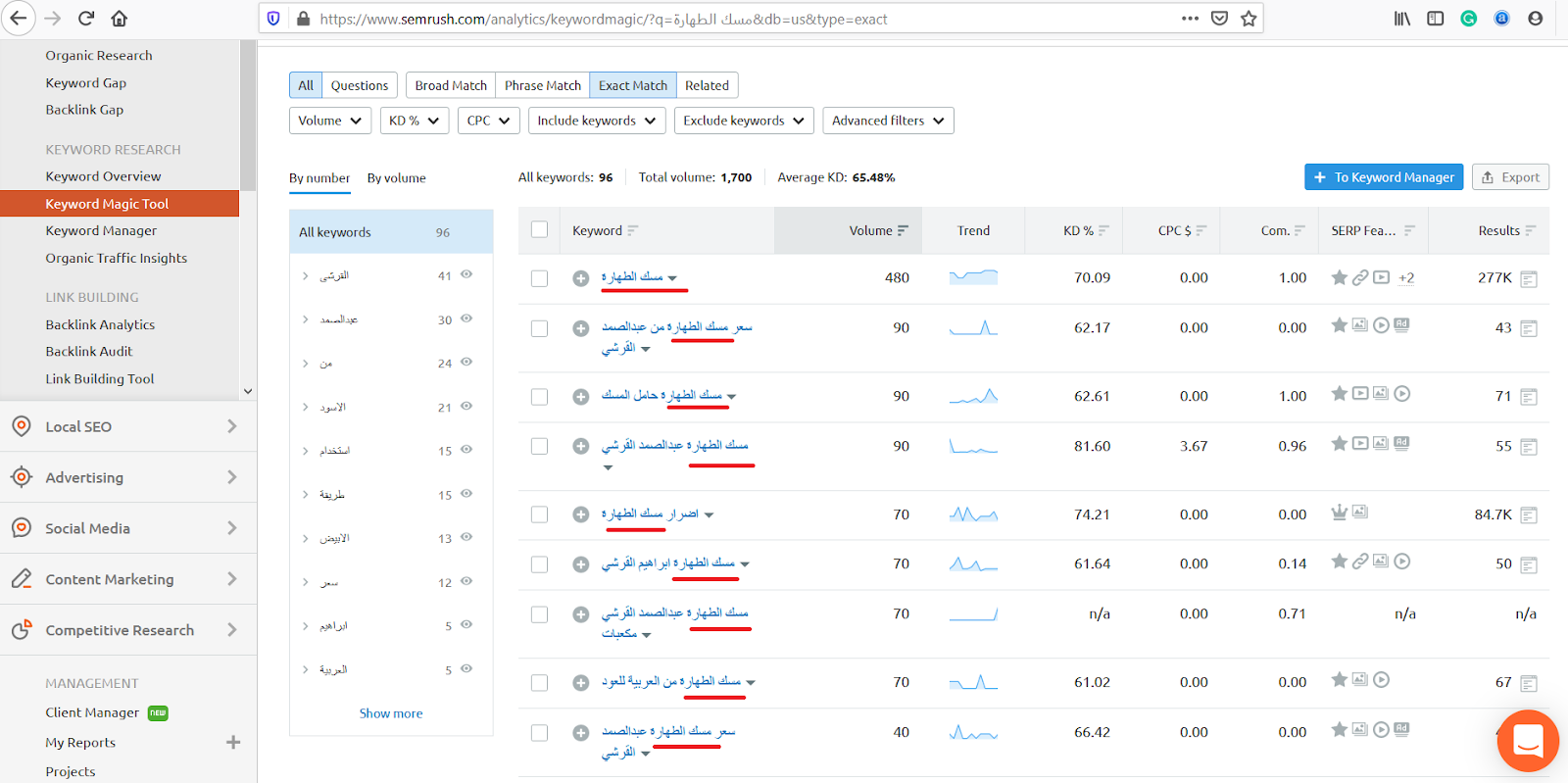This screenshot has width=1568, height=783.
Task: Click the orange chat support bubble
Action: 1527,740
